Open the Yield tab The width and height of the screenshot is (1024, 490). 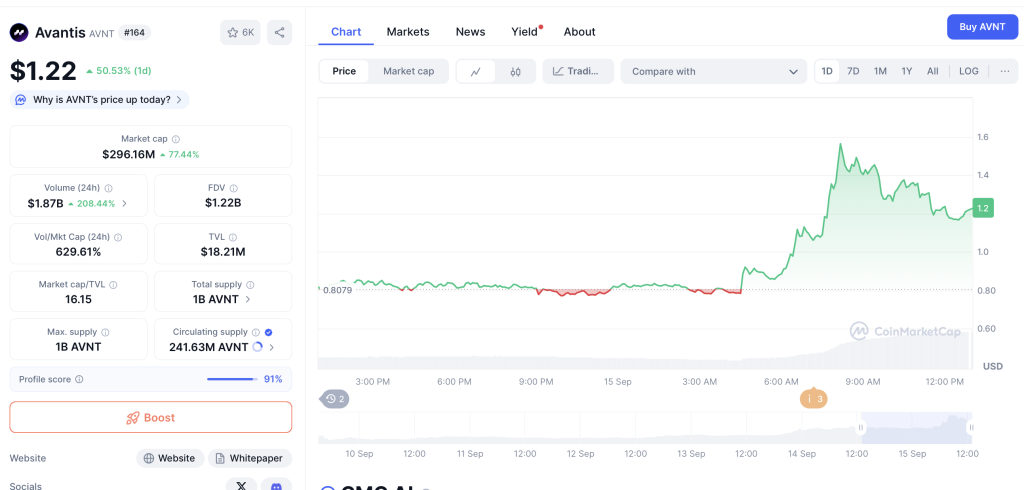524,31
